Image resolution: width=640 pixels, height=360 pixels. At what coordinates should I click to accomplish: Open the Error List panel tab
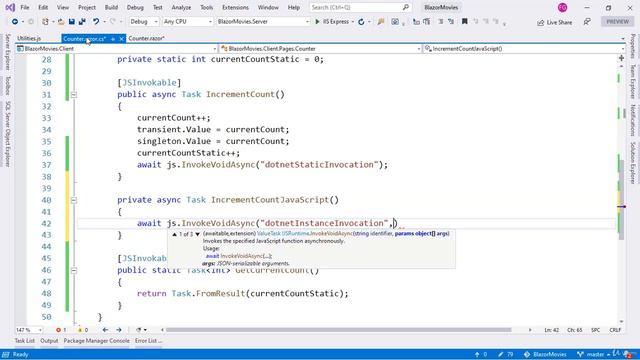click(148, 341)
